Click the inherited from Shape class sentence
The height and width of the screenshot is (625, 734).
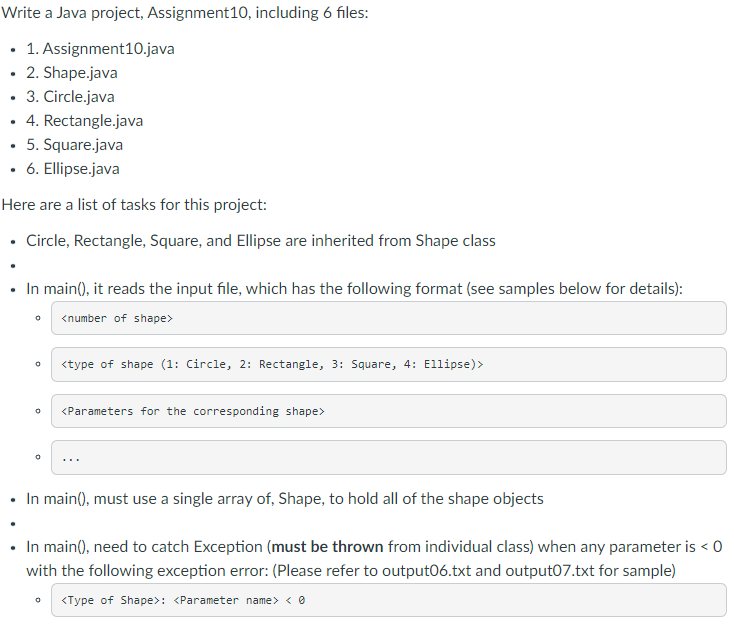click(261, 241)
